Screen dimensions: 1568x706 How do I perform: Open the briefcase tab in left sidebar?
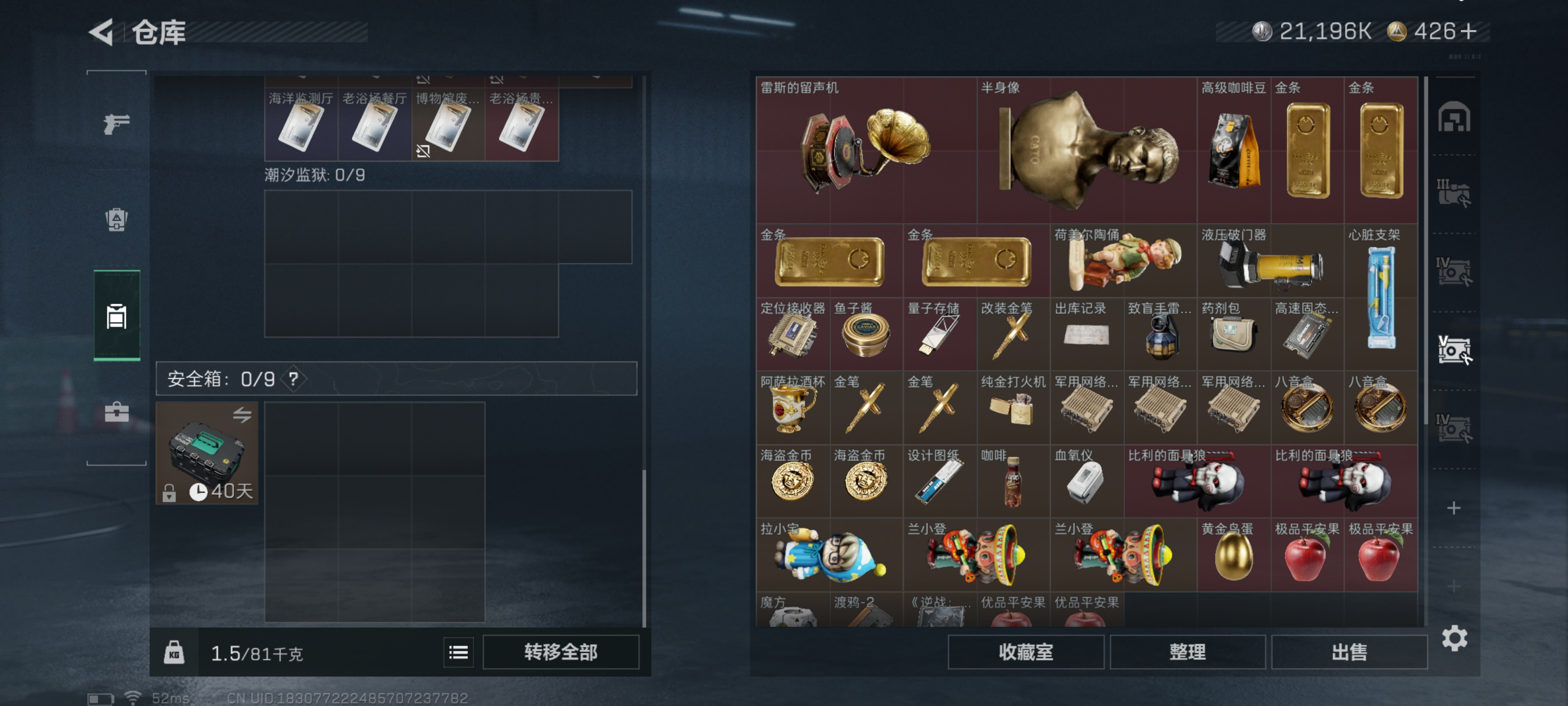pyautogui.click(x=116, y=412)
